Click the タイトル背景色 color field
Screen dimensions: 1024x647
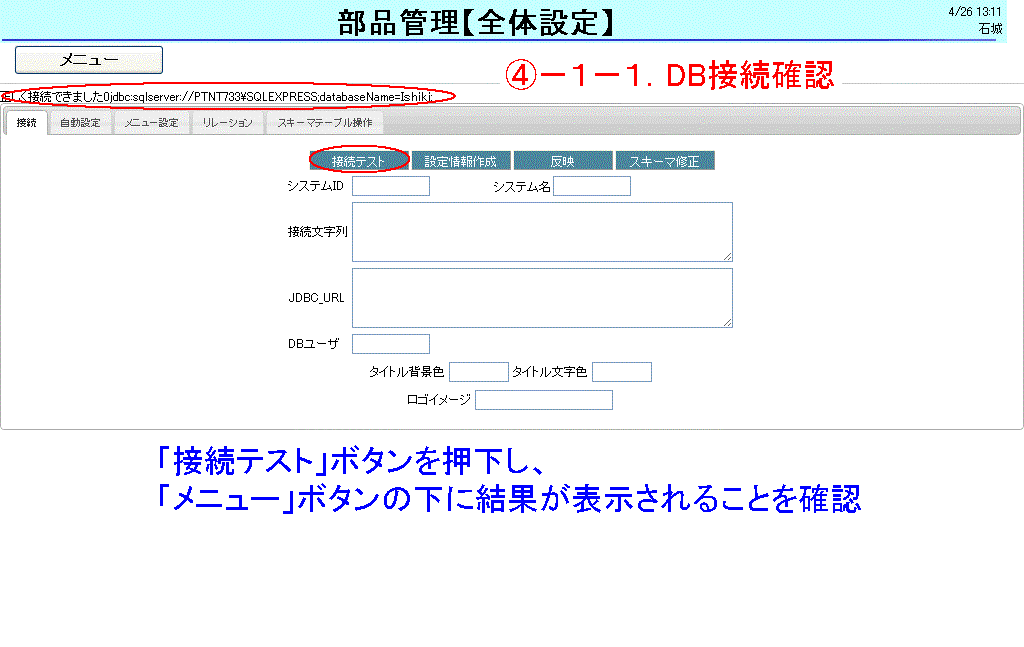pyautogui.click(x=478, y=372)
